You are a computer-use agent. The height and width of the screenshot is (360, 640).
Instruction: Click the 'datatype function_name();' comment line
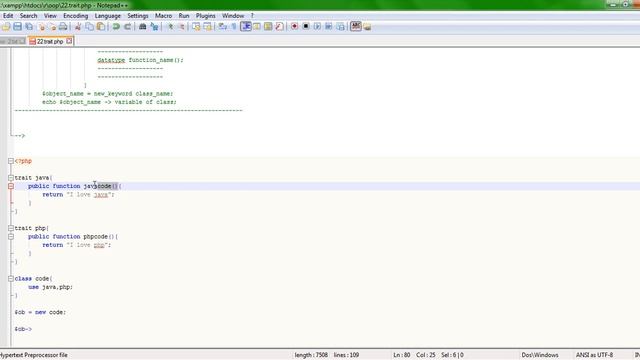140,60
